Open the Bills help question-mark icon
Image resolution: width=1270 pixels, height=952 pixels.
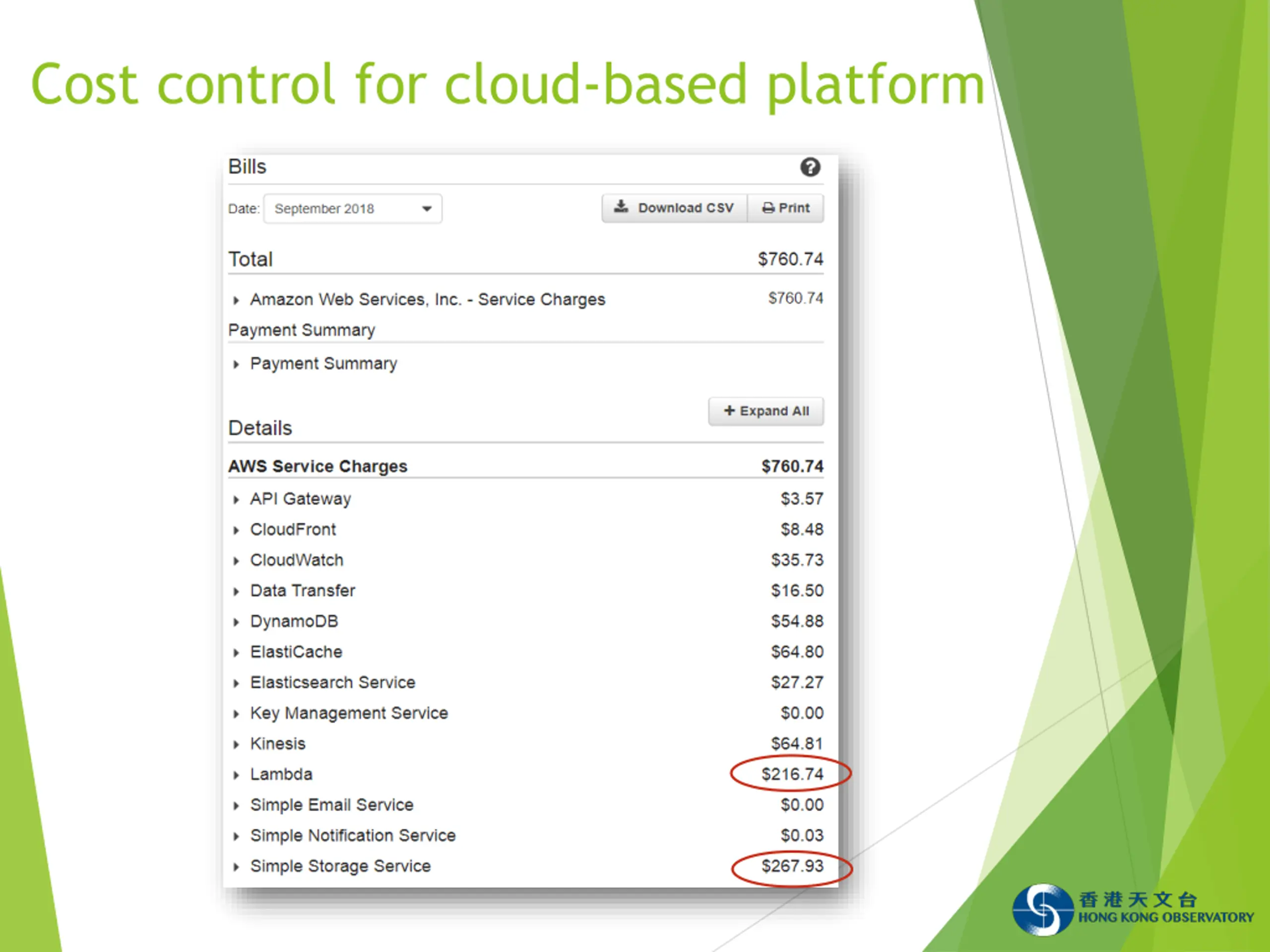pos(810,167)
